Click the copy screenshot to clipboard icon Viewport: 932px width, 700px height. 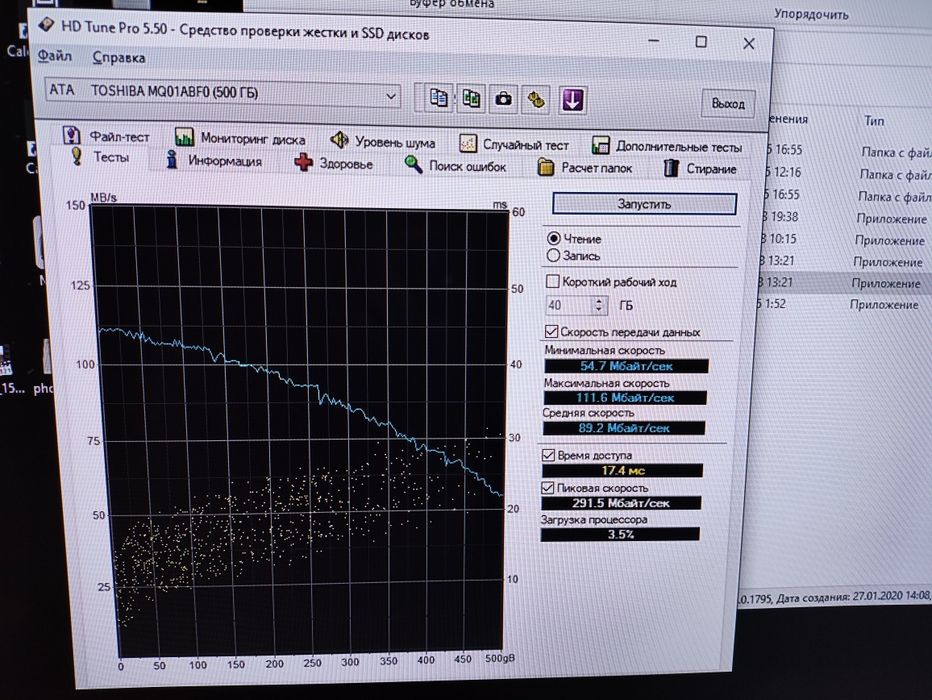point(471,98)
